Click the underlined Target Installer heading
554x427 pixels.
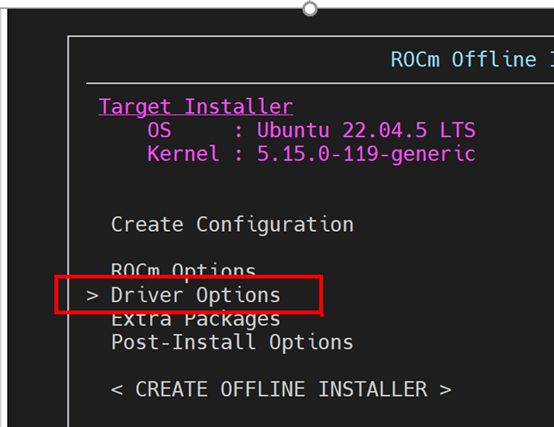(196, 107)
